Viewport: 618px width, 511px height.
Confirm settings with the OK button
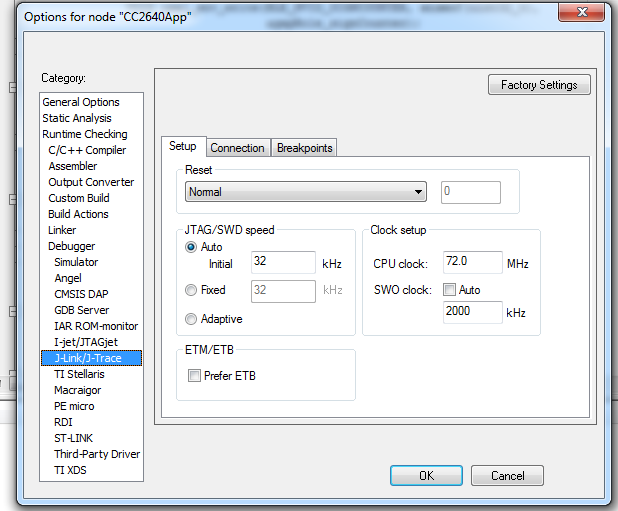(x=426, y=476)
